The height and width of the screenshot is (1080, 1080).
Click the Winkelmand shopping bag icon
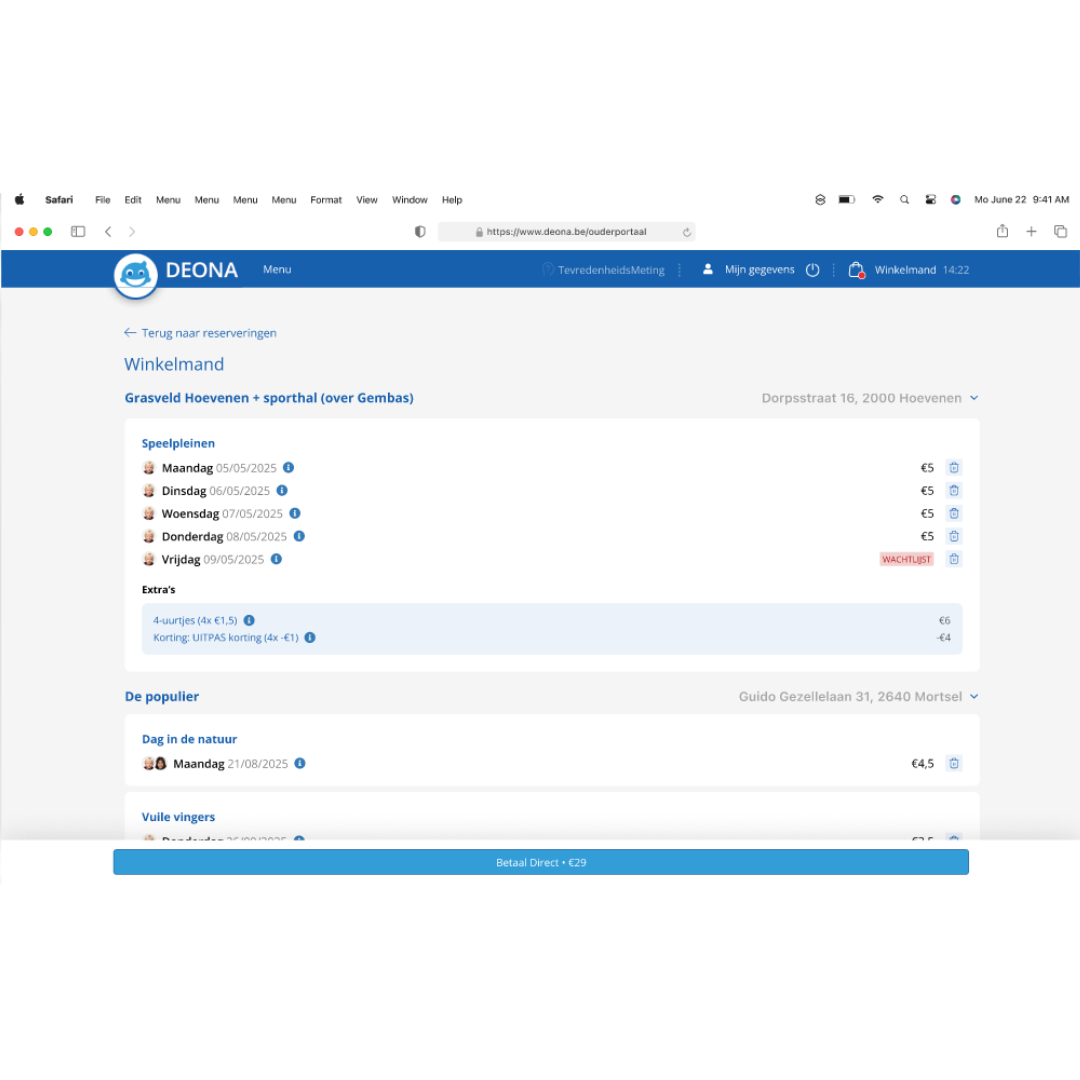(x=856, y=270)
